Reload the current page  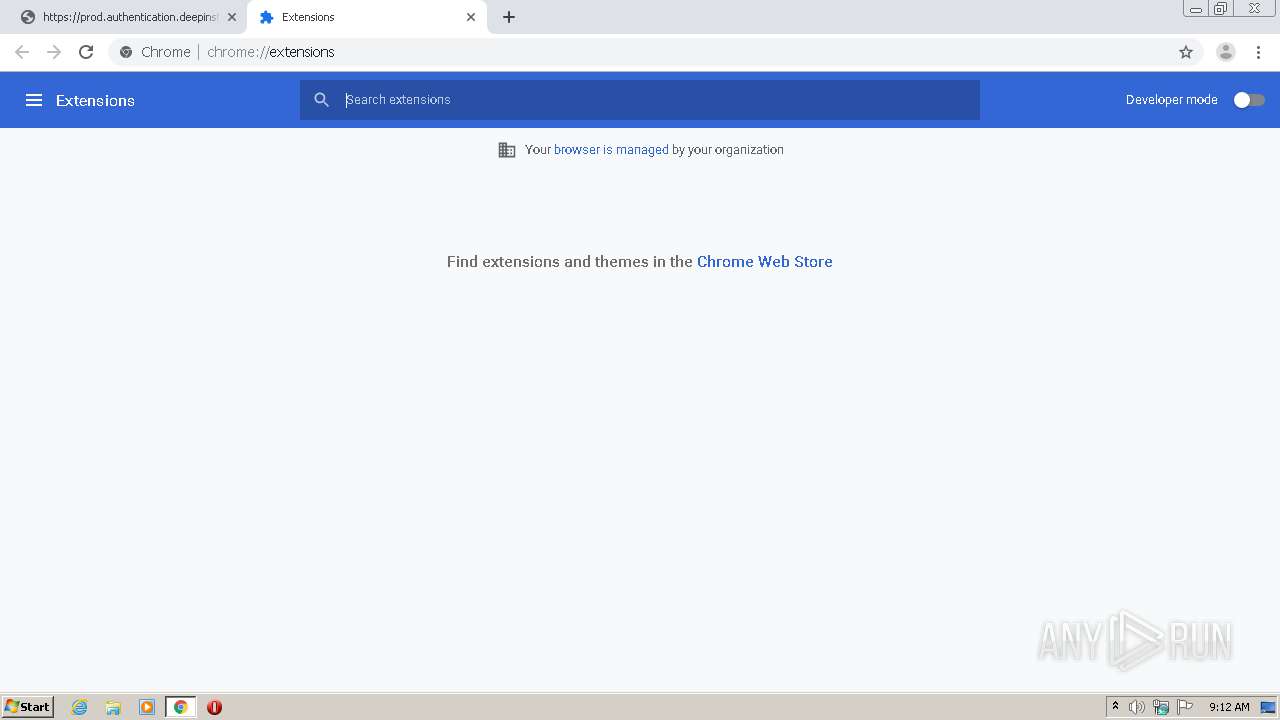point(86,52)
